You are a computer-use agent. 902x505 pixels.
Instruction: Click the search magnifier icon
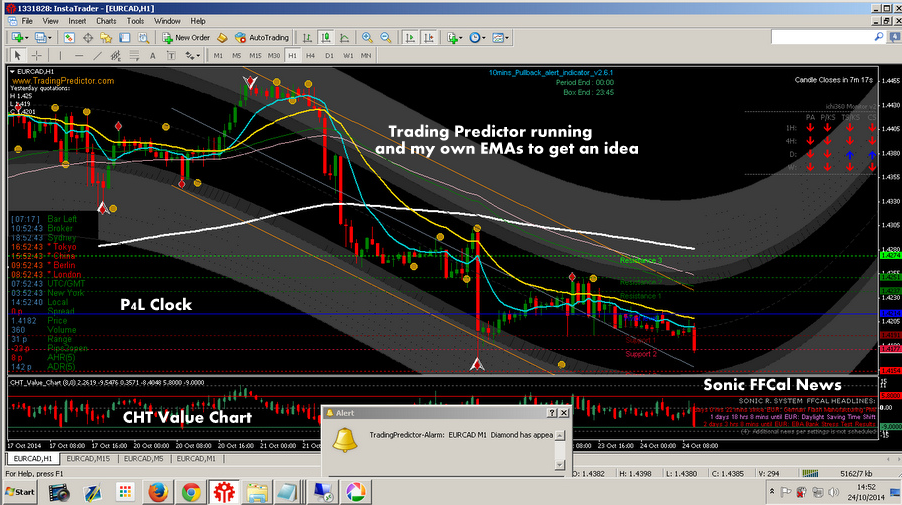pos(878,37)
